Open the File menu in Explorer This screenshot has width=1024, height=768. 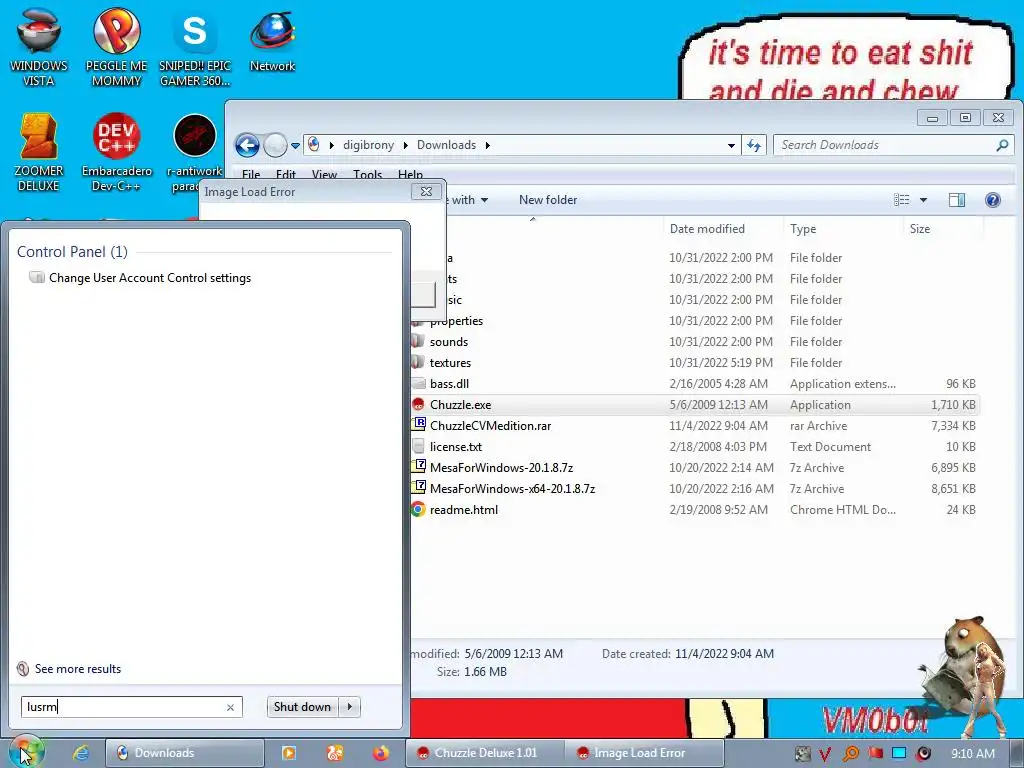pyautogui.click(x=251, y=174)
